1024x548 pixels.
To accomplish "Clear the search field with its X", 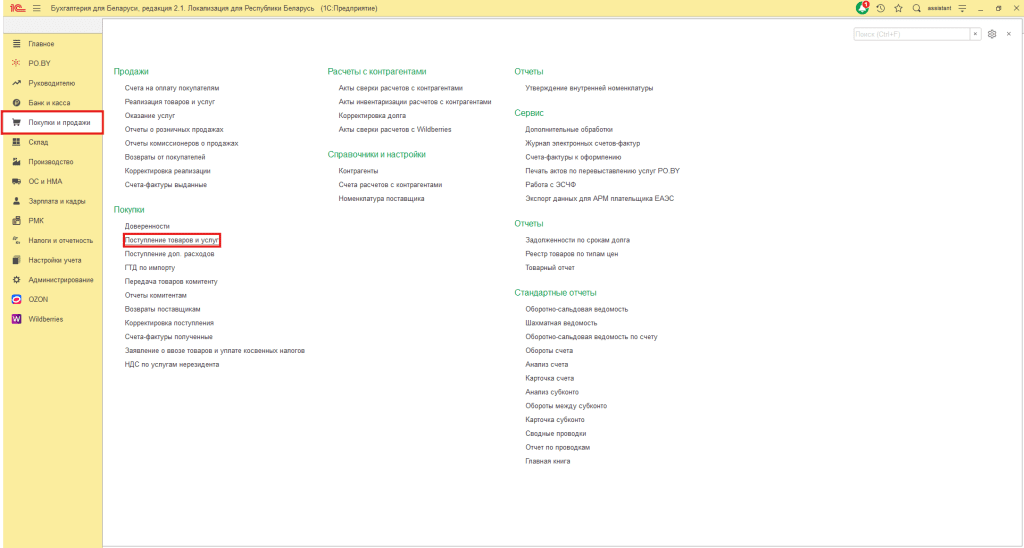I will click(x=976, y=34).
